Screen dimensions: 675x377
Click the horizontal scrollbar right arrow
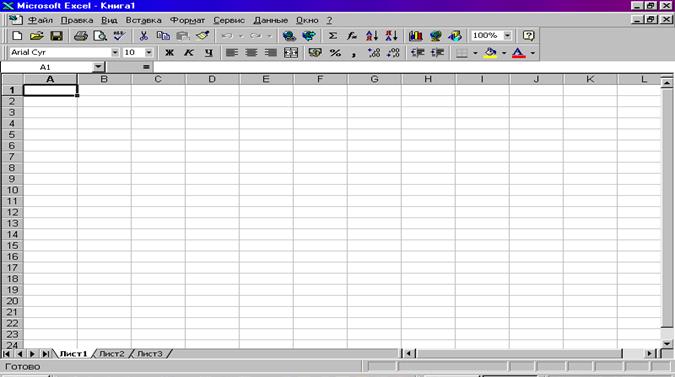649,353
